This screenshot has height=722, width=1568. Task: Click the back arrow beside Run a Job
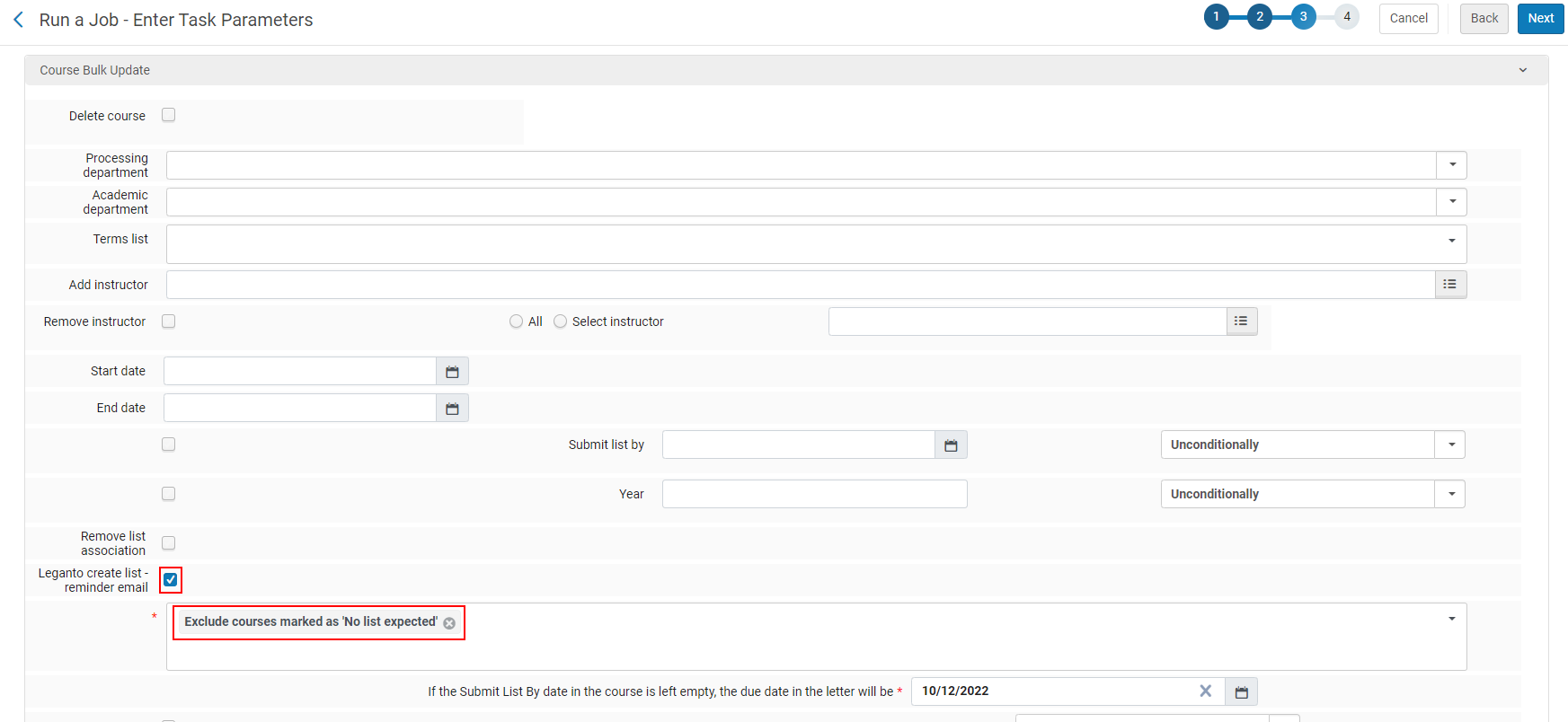pos(18,20)
